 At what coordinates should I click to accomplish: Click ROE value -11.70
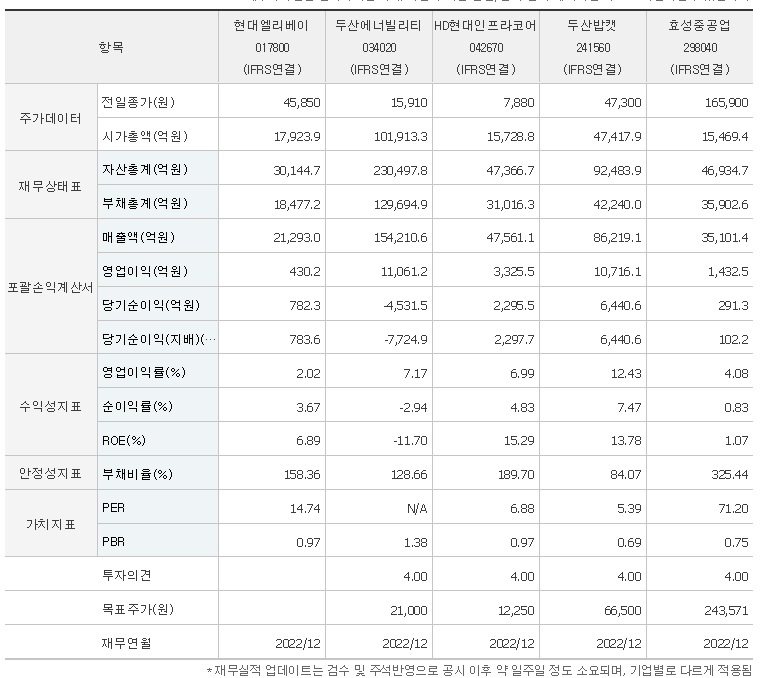(x=410, y=441)
